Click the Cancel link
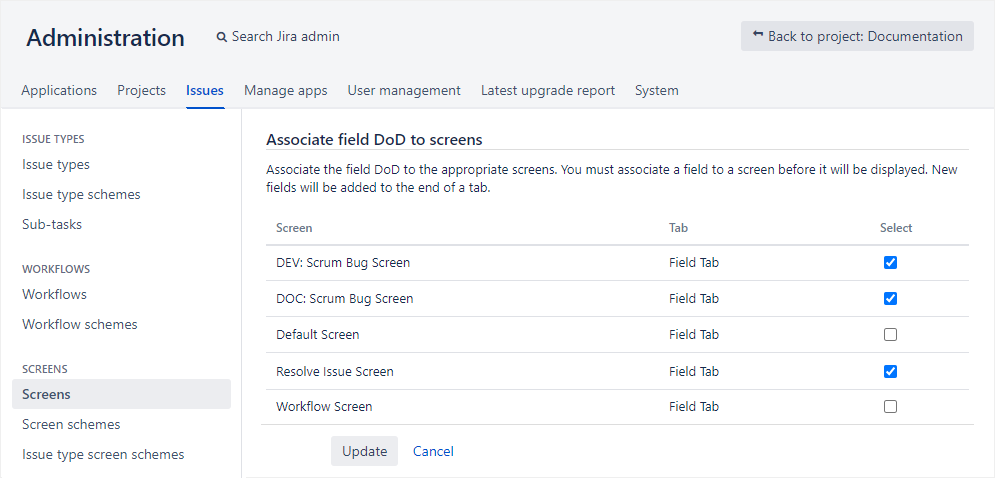 433,451
